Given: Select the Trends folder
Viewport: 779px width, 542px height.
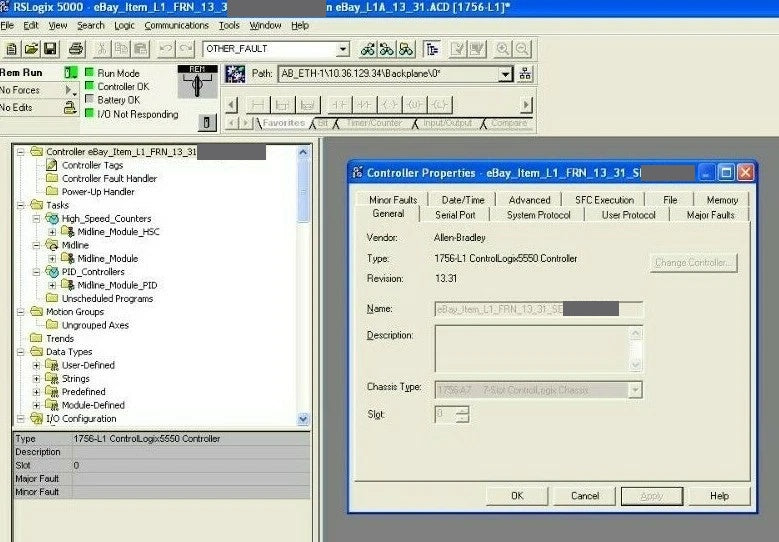Looking at the screenshot, I should (60, 339).
